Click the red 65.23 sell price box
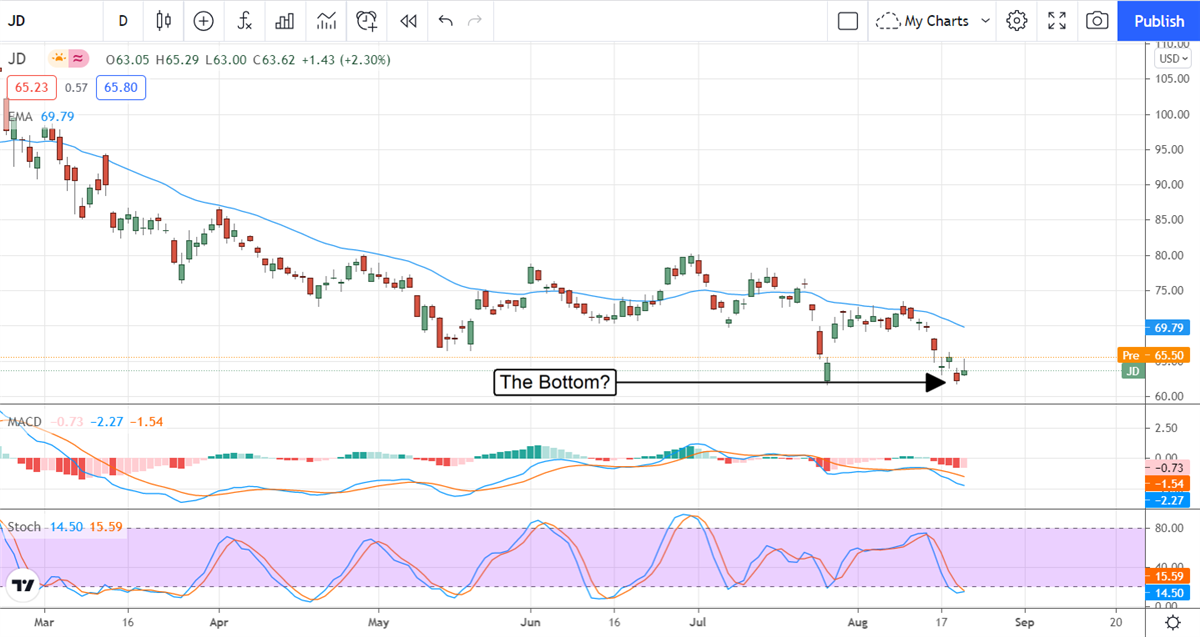Viewport: 1200px width, 637px height. click(x=32, y=88)
